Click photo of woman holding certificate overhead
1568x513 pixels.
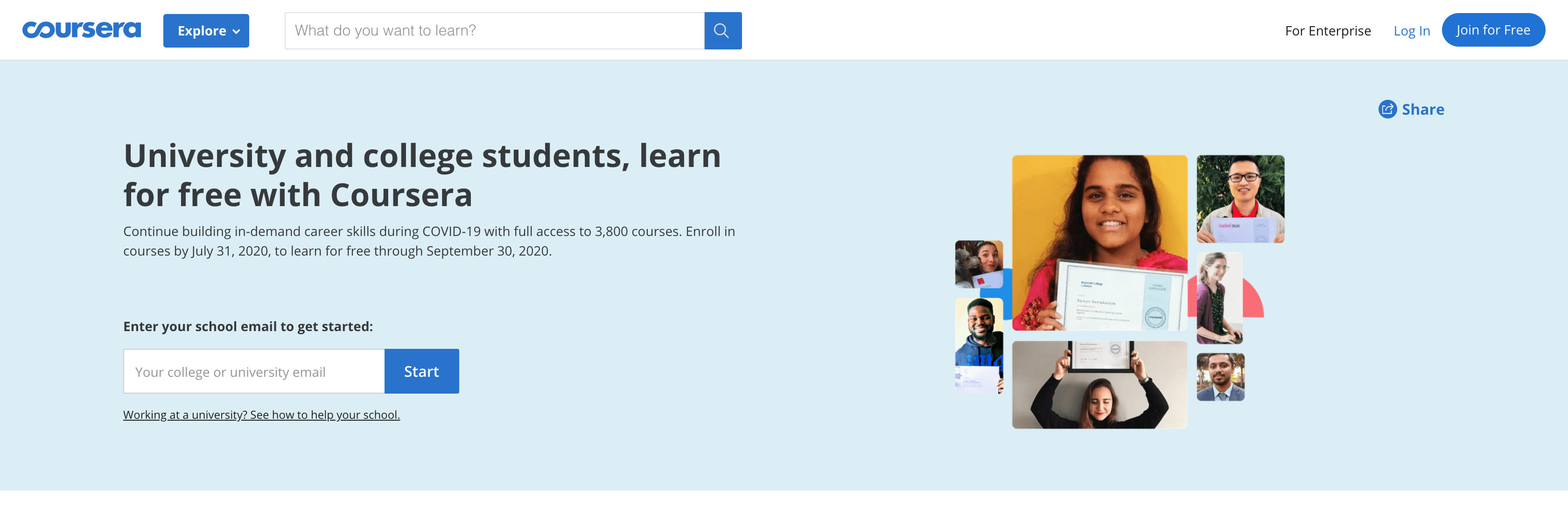point(1099,385)
